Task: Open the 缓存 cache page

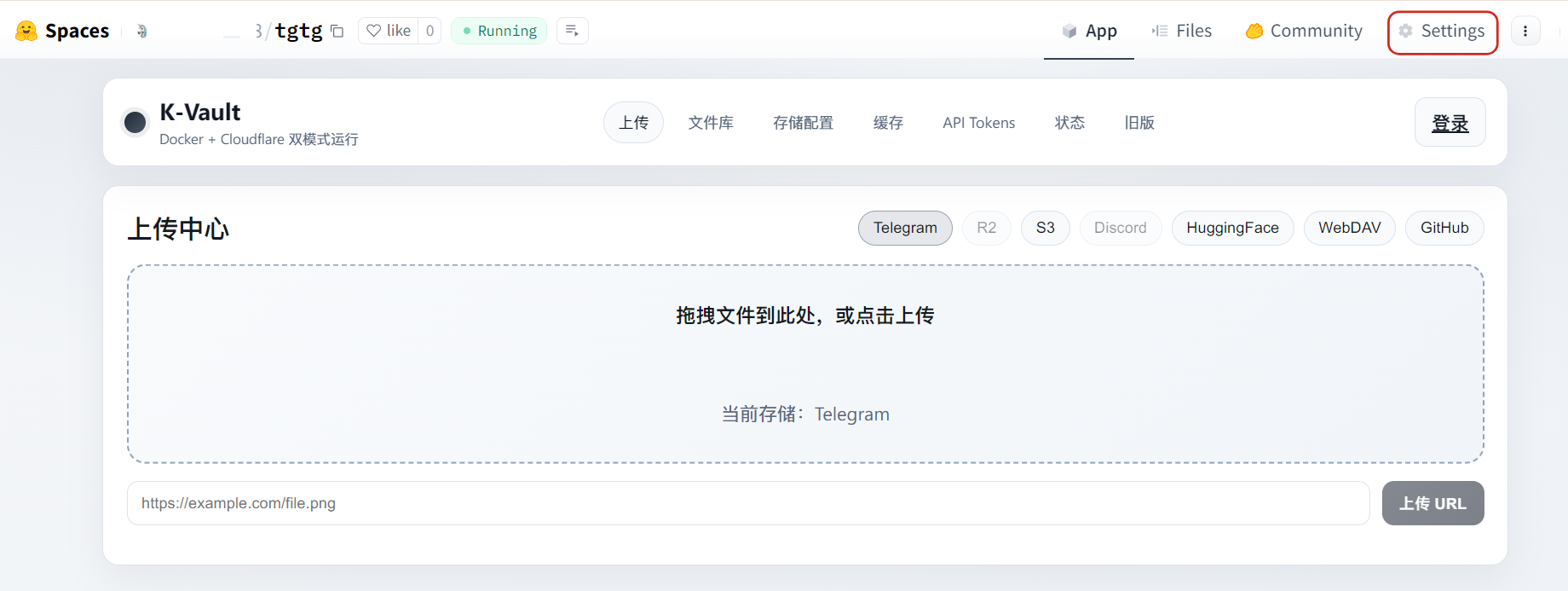Action: coord(888,123)
